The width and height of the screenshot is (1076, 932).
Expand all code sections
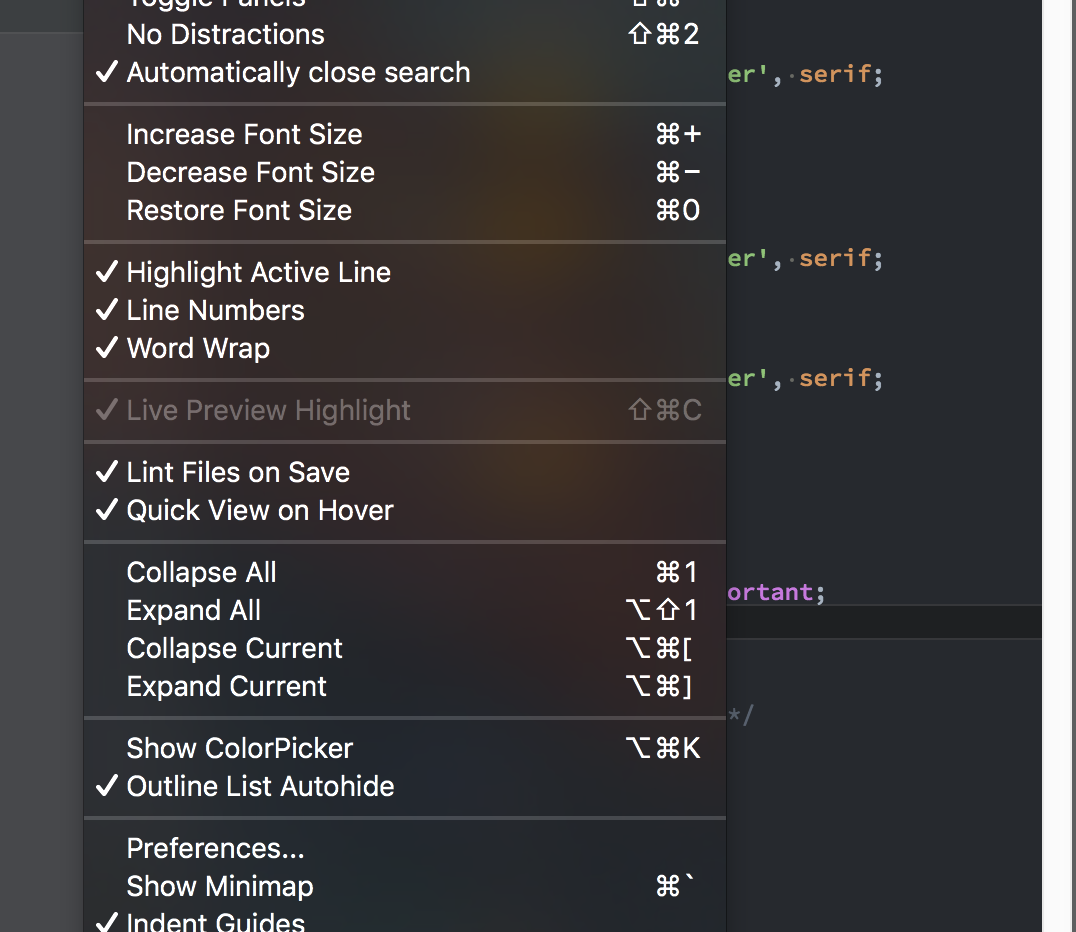point(193,610)
